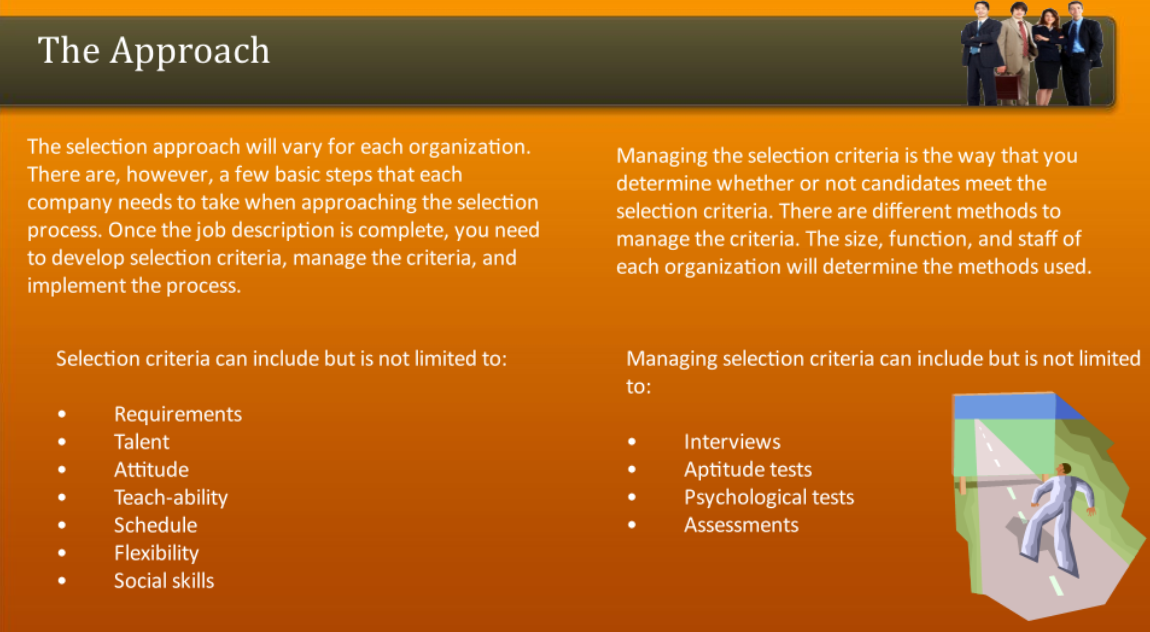Click the heading "Managing selection criteria can include"
Image resolution: width=1150 pixels, height=632 pixels.
click(882, 358)
